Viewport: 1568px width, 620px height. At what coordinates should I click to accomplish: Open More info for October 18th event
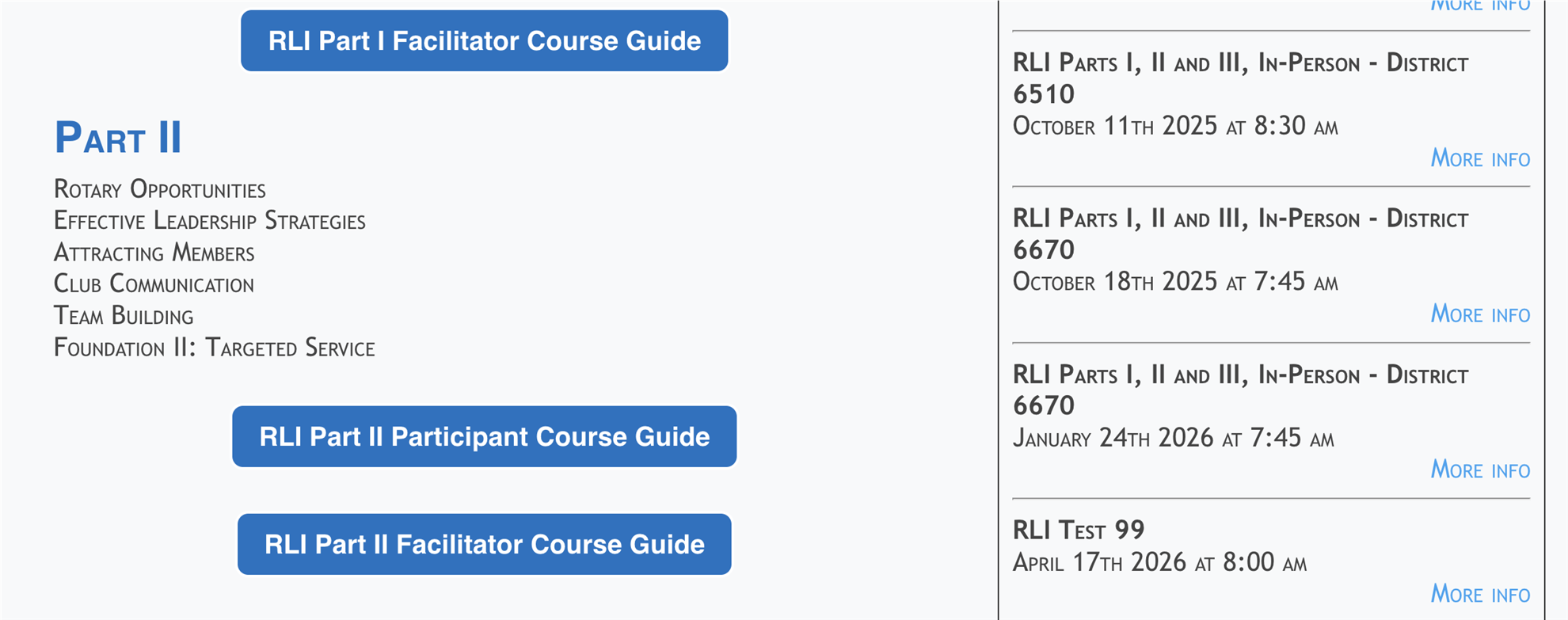[x=1479, y=314]
